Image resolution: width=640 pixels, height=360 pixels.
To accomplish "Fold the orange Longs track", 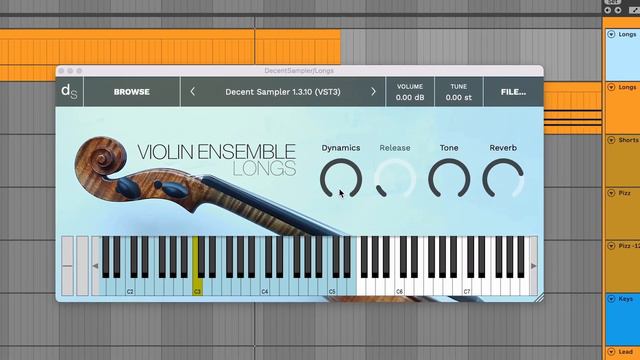I will 611,87.
